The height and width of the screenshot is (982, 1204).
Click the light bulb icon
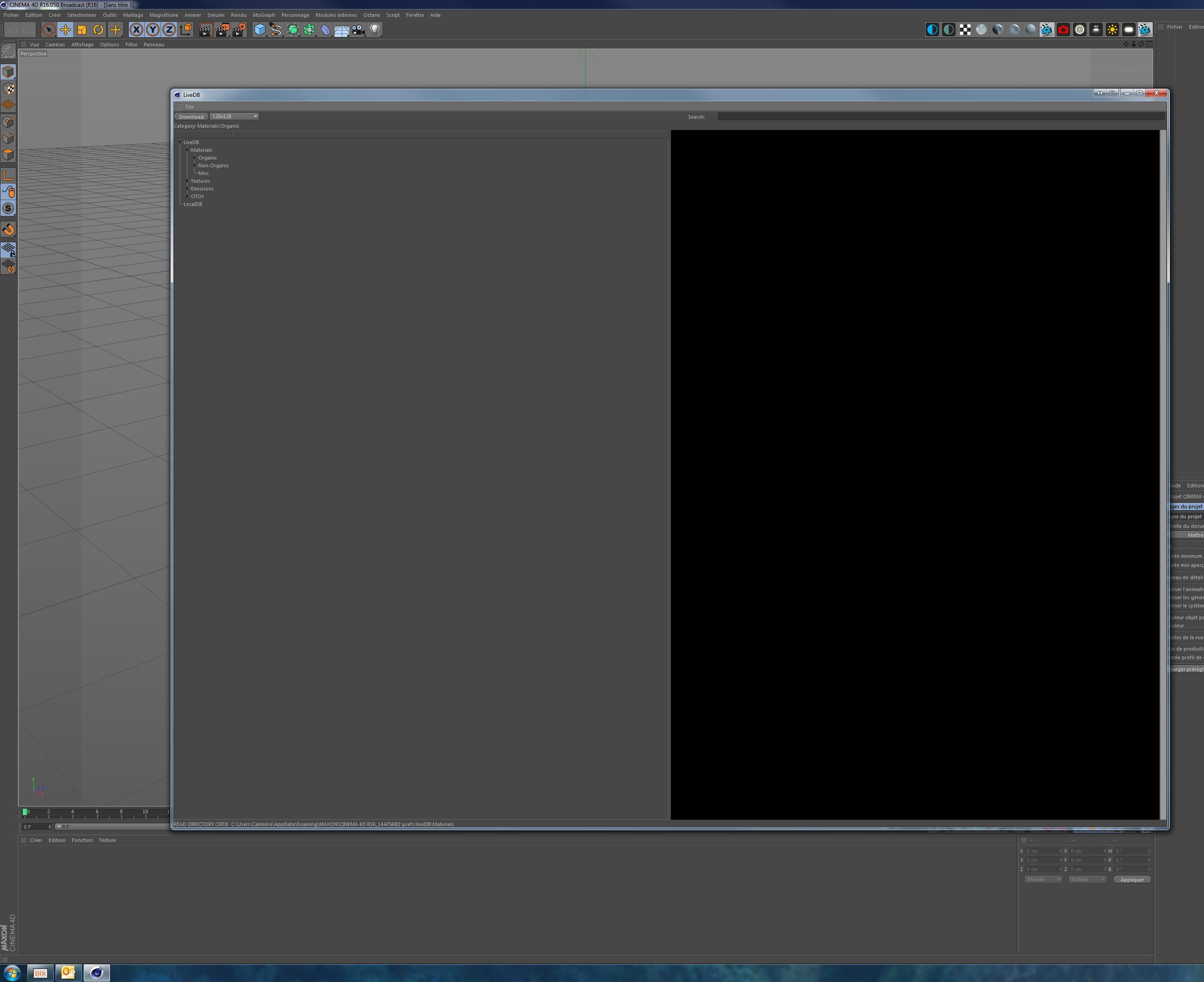click(x=374, y=30)
